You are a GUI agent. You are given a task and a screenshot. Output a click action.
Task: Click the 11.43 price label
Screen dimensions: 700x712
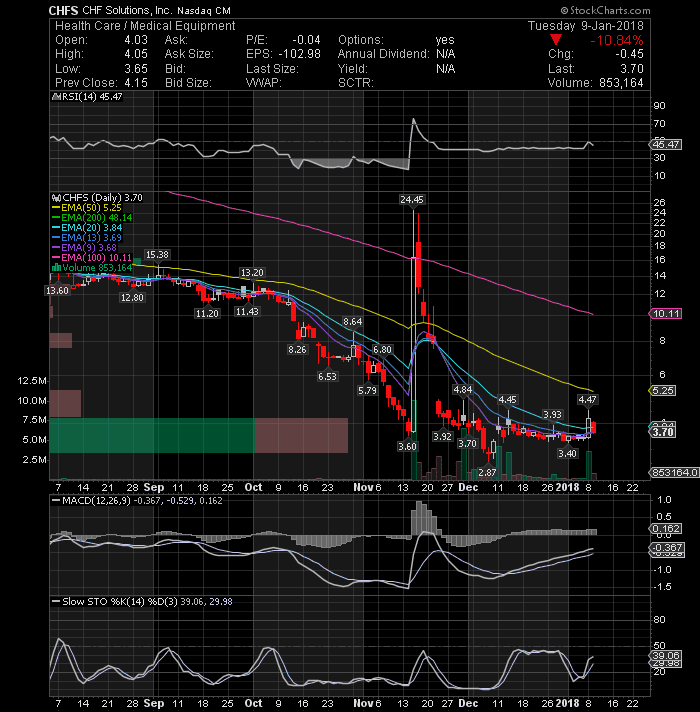coord(247,312)
